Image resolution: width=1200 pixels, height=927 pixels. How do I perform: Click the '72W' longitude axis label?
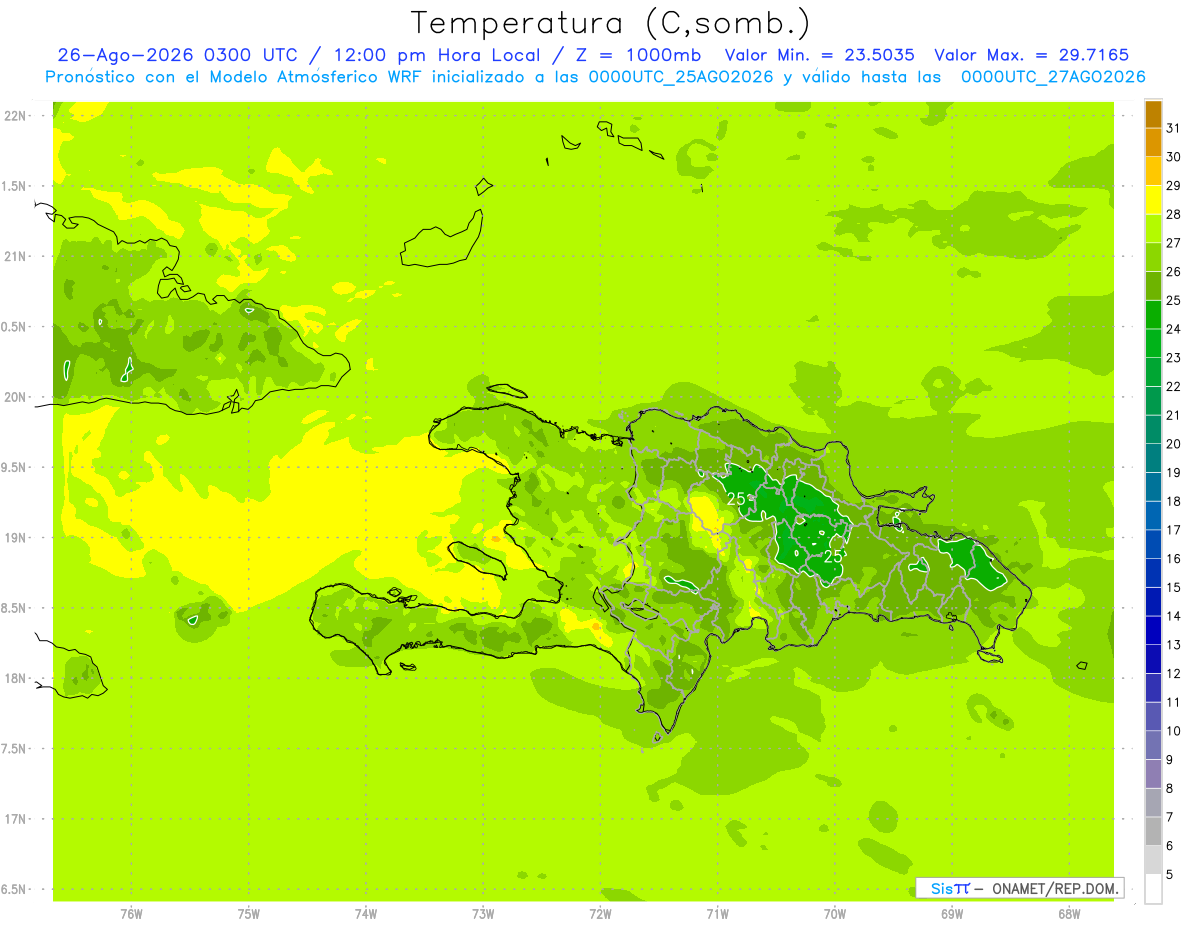coord(600,913)
